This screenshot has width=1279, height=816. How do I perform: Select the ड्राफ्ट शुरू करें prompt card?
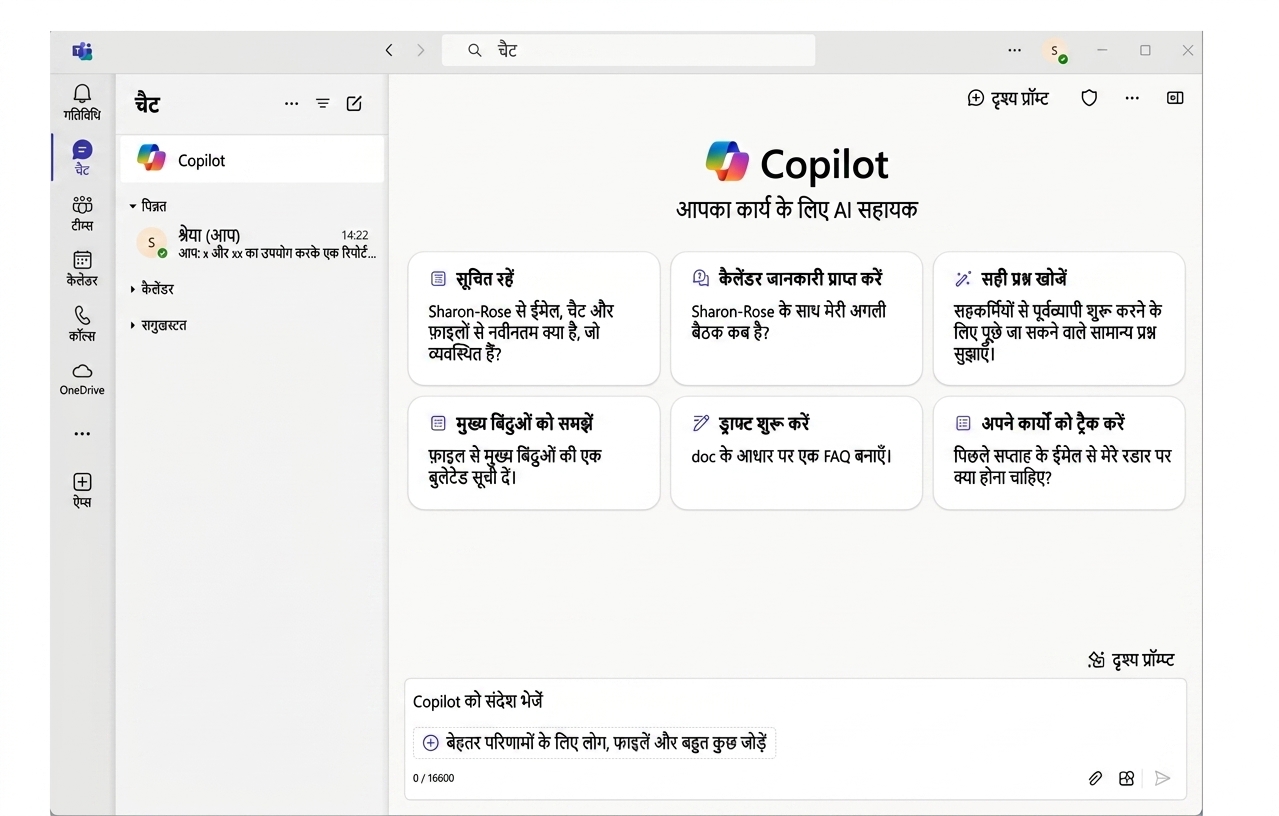click(796, 453)
